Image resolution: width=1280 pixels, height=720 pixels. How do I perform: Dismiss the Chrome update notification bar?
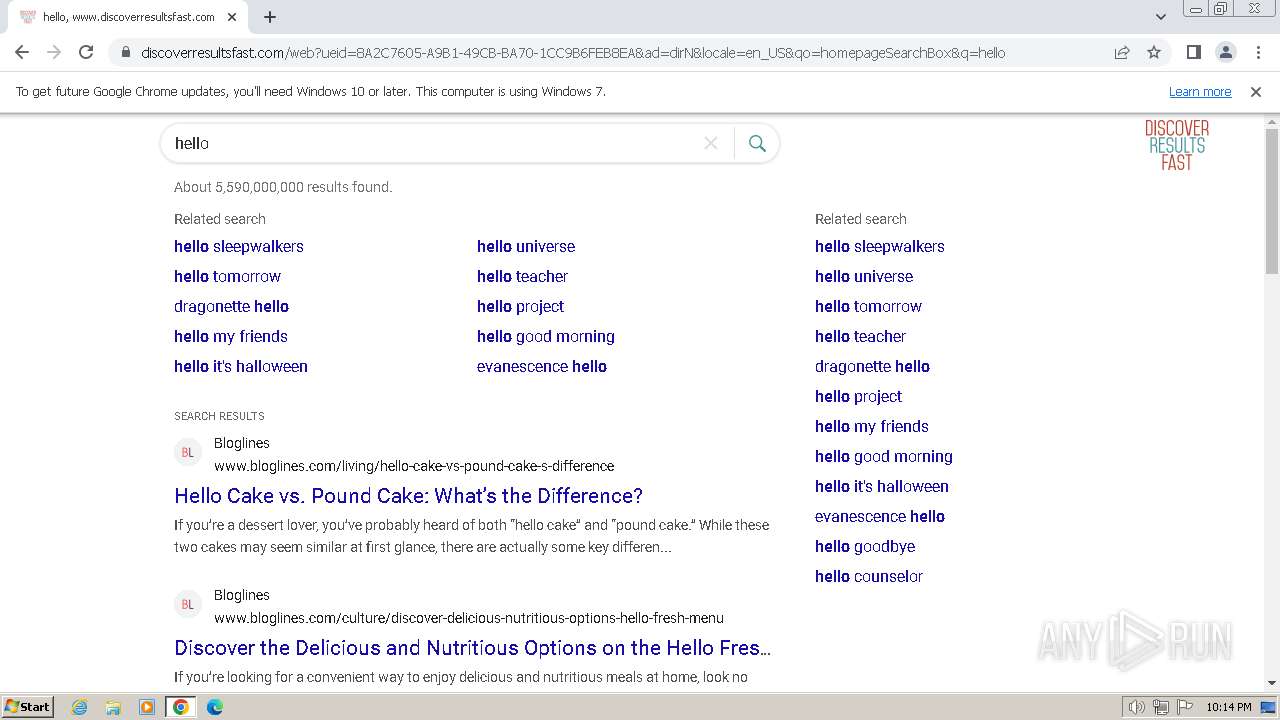tap(1256, 92)
